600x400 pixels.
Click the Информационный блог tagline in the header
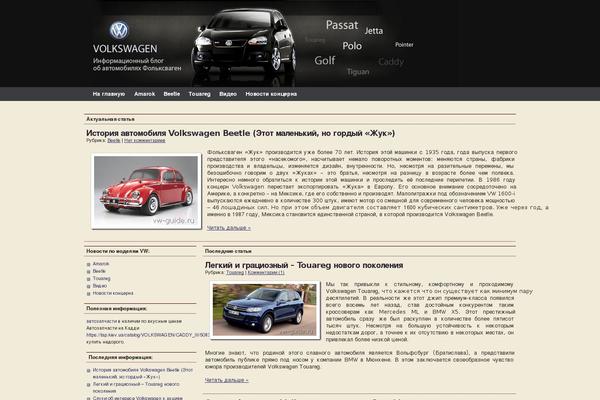(137, 64)
